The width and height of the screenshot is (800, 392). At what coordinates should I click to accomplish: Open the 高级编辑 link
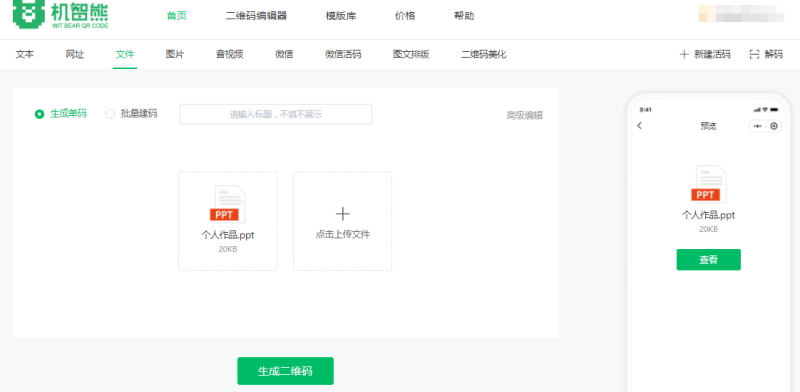tap(524, 115)
